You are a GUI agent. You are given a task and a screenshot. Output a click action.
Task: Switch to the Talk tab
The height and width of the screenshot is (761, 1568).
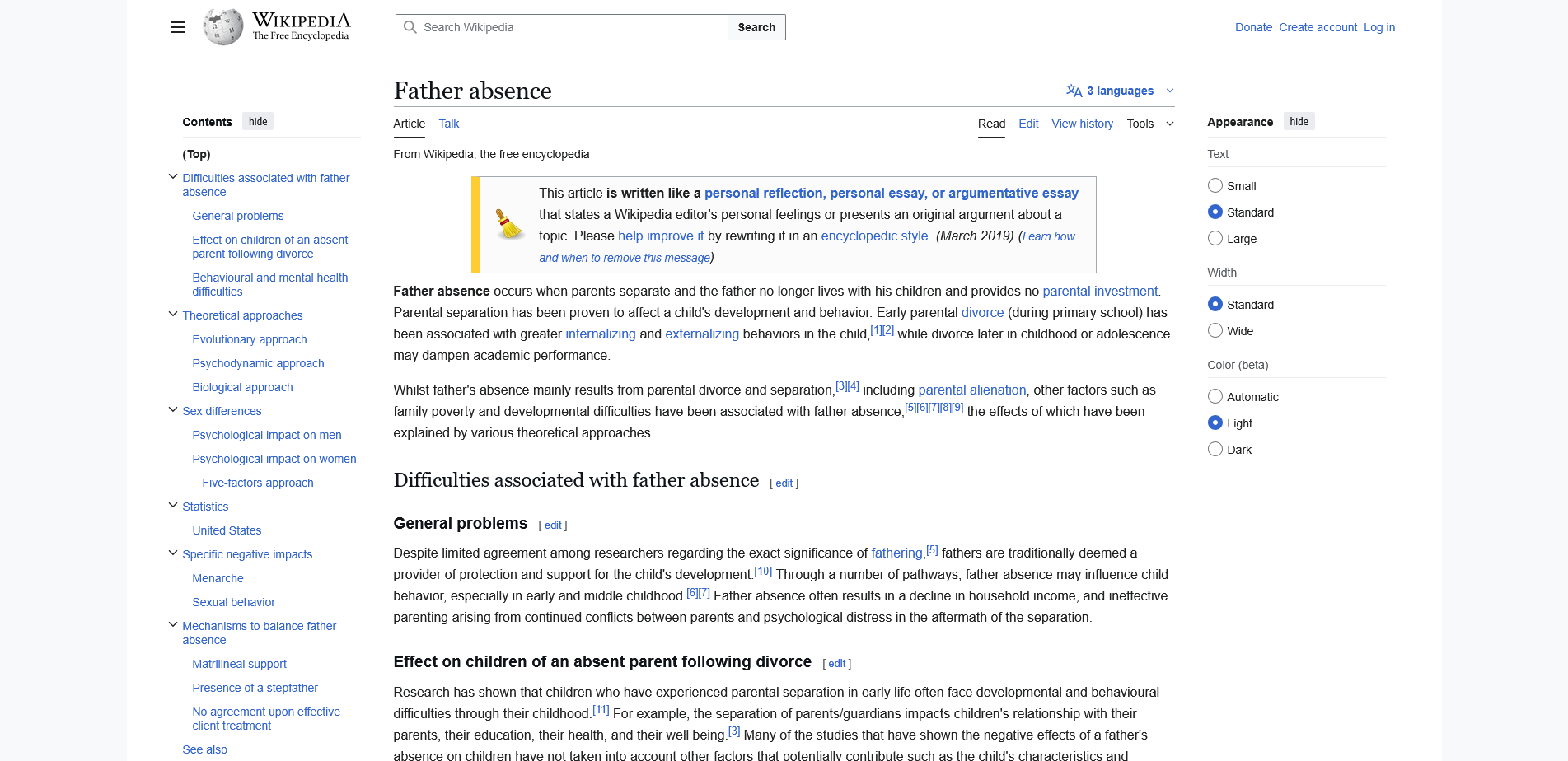click(x=449, y=124)
